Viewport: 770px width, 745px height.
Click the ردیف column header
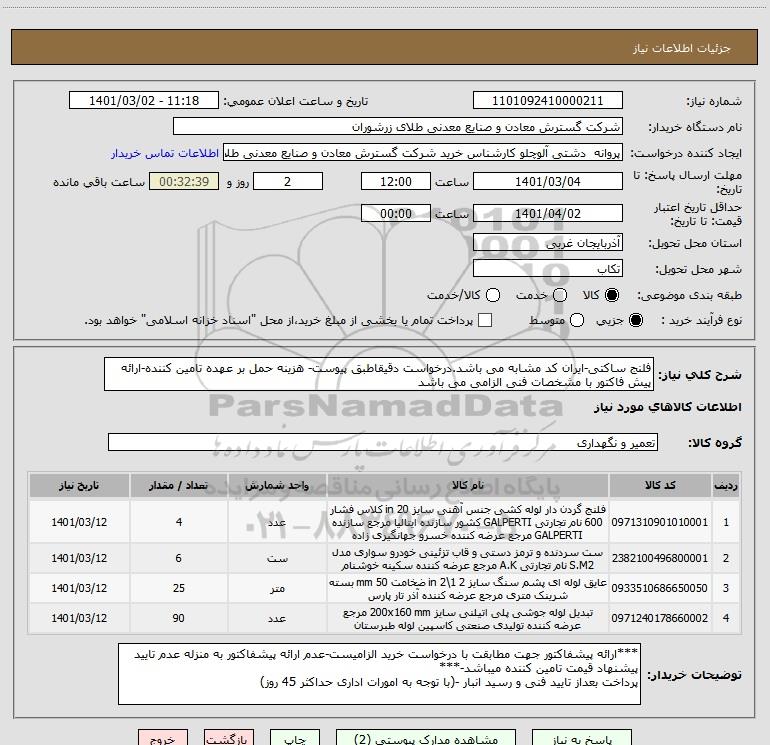(x=726, y=485)
